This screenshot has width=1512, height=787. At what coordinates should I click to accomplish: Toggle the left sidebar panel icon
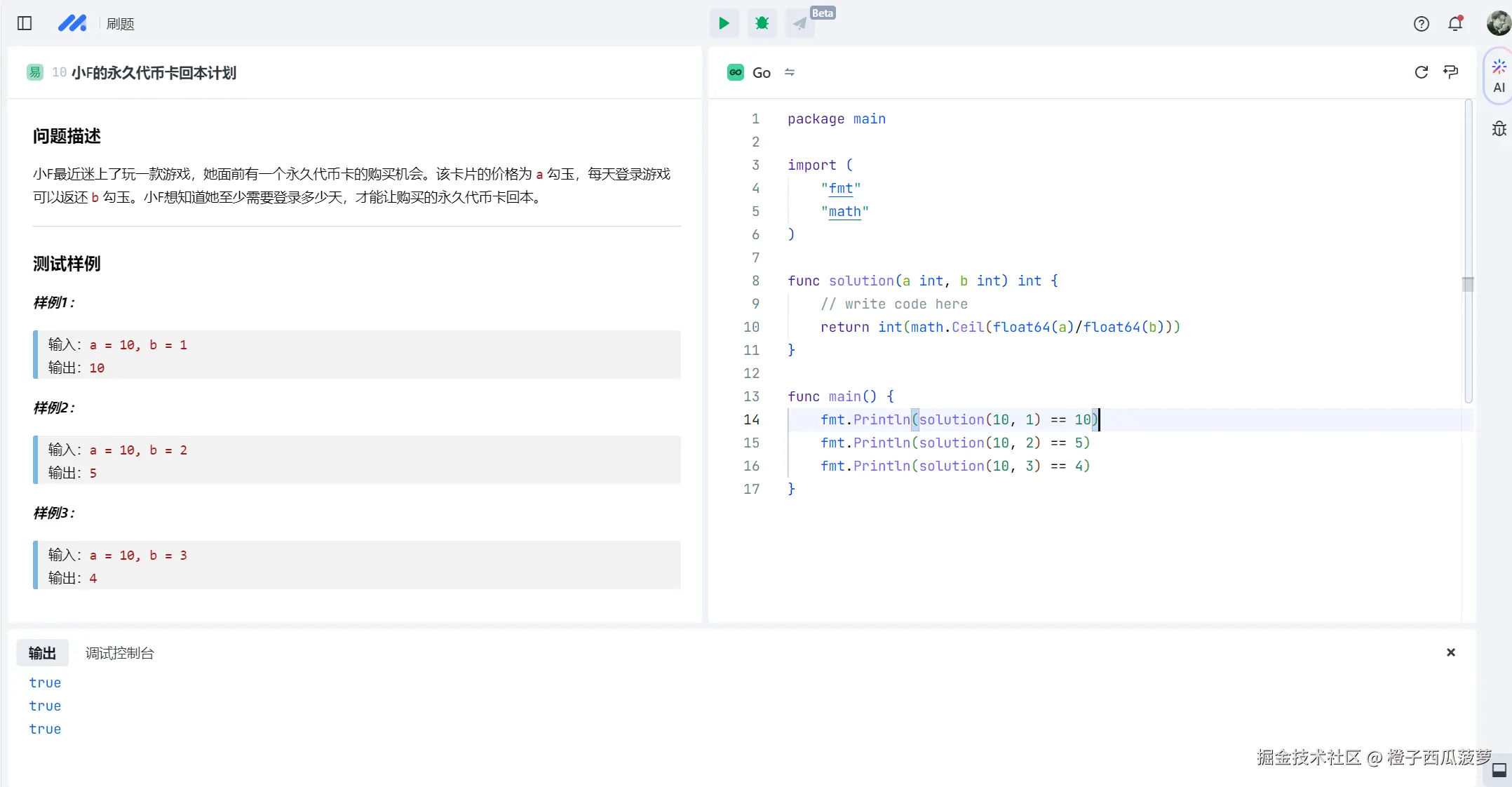click(25, 24)
